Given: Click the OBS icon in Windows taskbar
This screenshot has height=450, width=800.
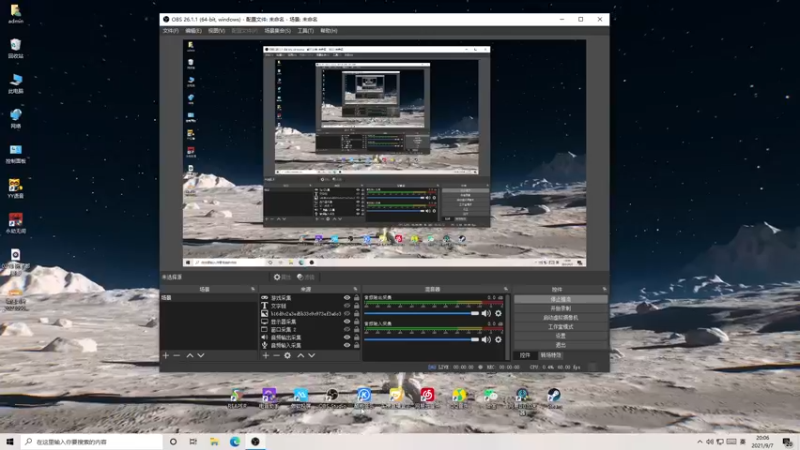Looking at the screenshot, I should pos(256,441).
